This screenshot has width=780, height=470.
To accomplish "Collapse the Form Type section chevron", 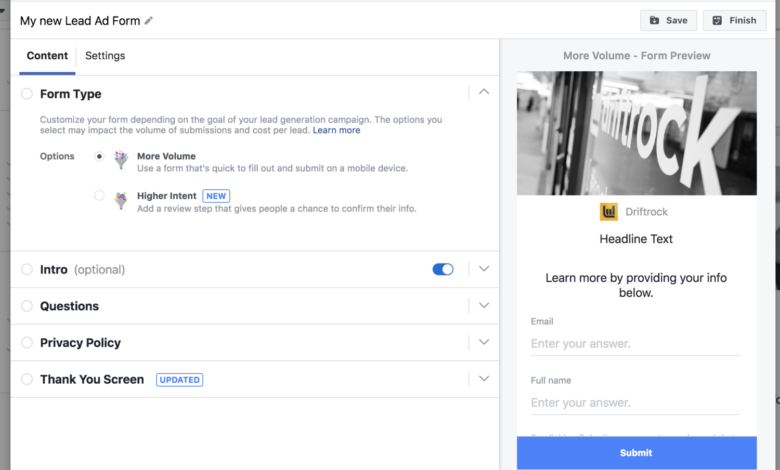I will tap(484, 92).
